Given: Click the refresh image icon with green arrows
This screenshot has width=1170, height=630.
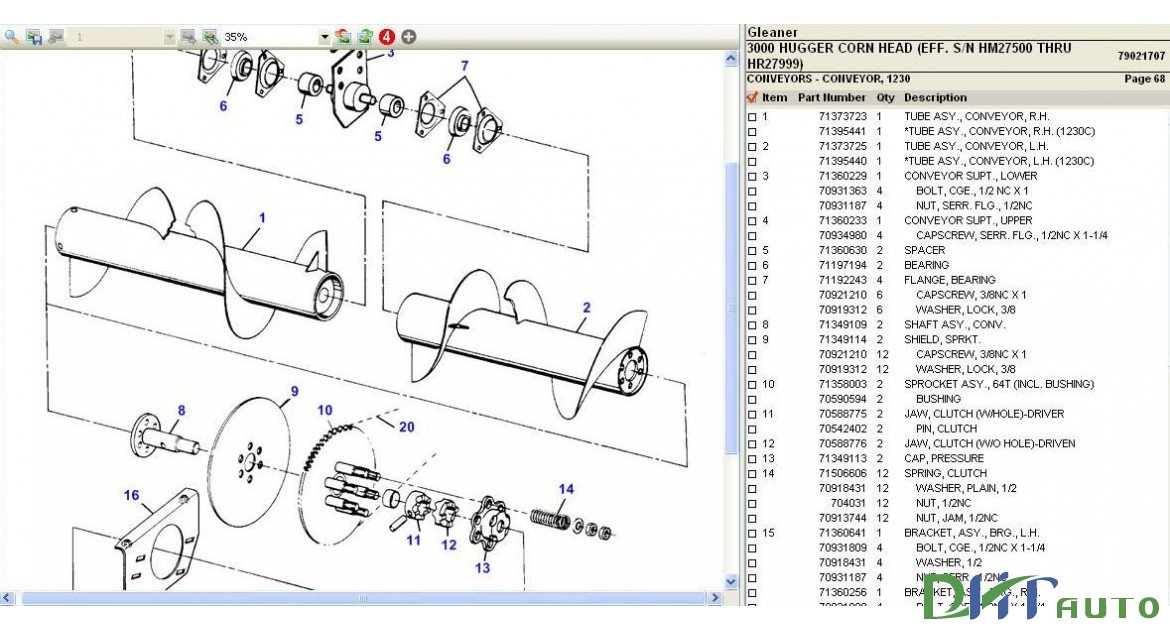Looking at the screenshot, I should [365, 36].
